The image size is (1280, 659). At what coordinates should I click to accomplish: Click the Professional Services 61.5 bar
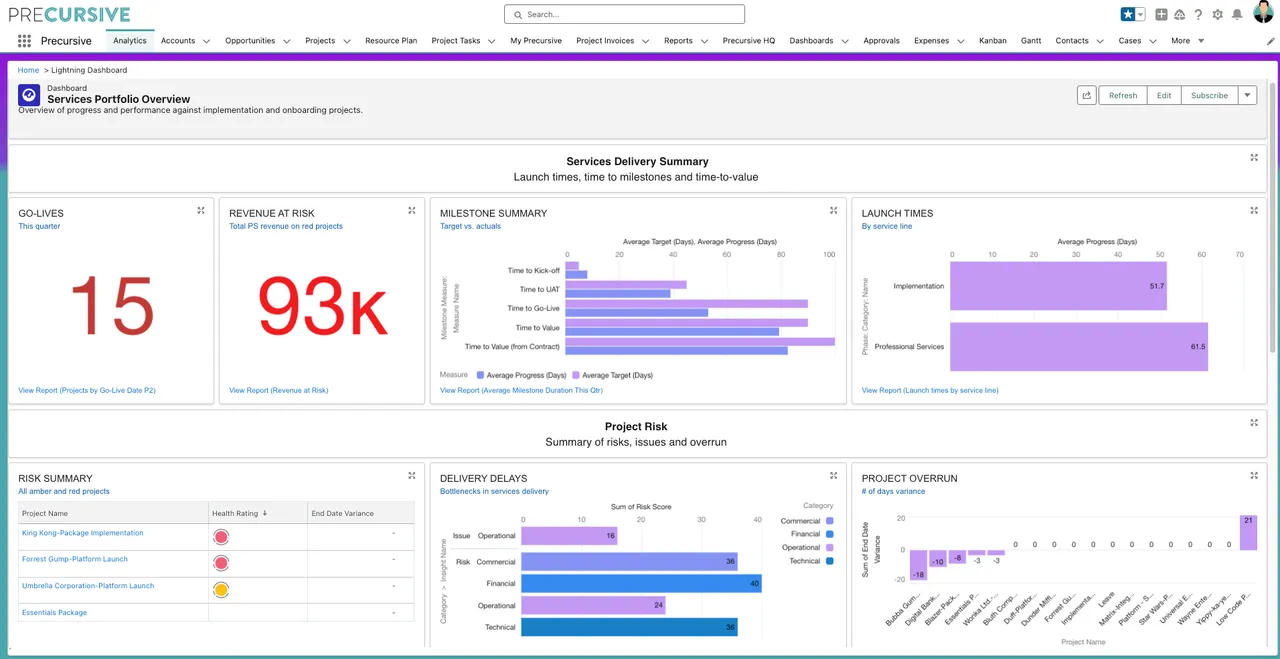[x=1079, y=347]
